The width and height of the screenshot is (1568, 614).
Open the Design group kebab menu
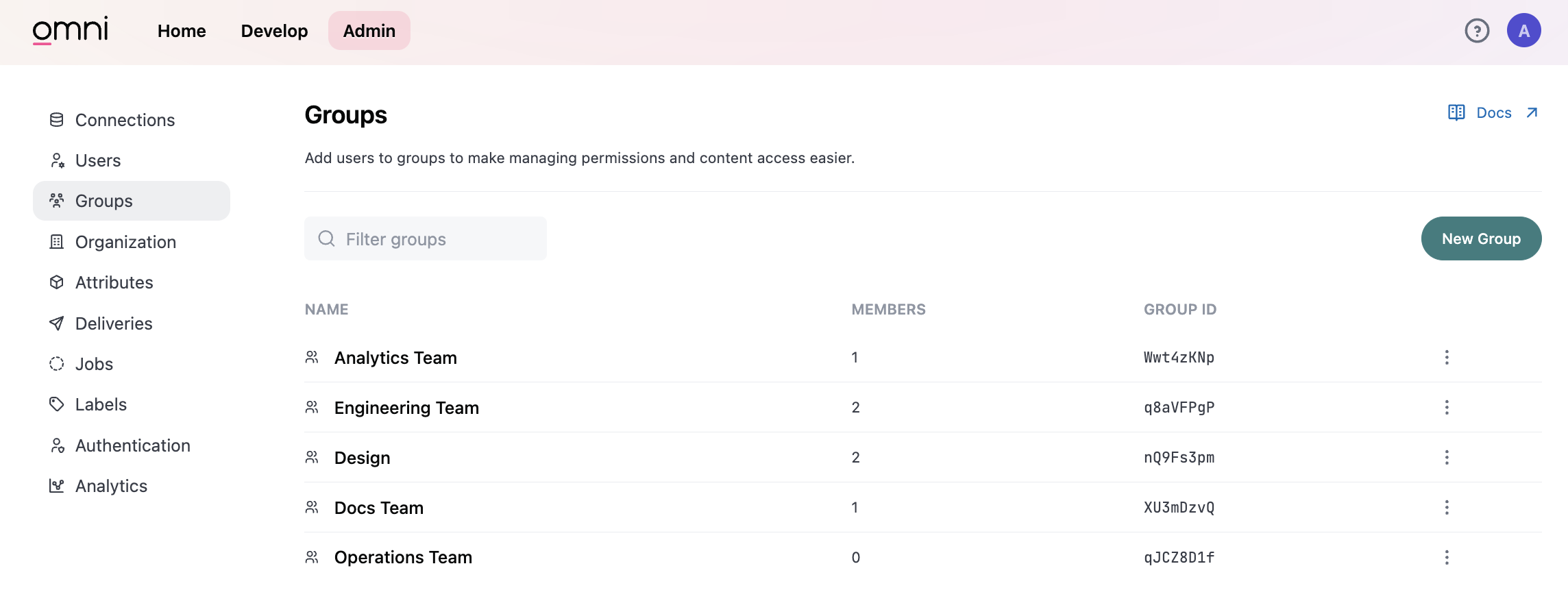tap(1447, 457)
